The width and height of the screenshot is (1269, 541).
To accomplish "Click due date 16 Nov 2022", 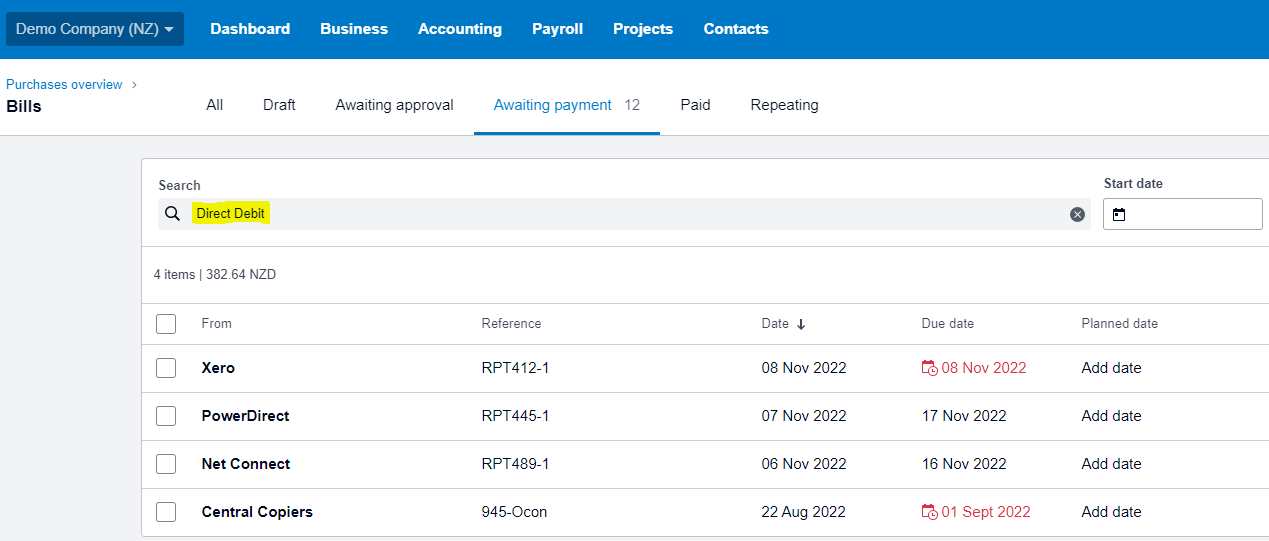I will (964, 464).
